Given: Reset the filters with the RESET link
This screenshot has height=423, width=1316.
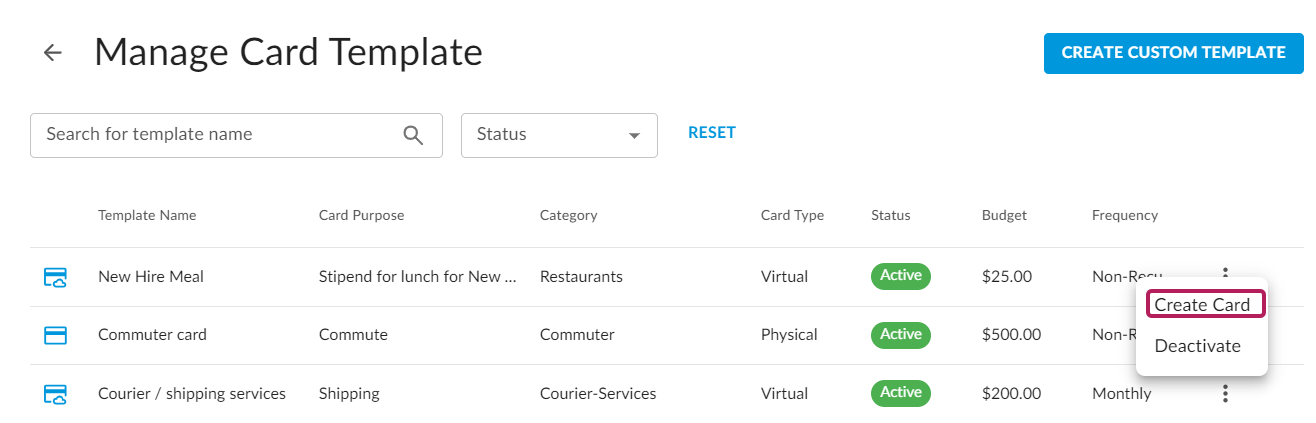Looking at the screenshot, I should click(711, 133).
